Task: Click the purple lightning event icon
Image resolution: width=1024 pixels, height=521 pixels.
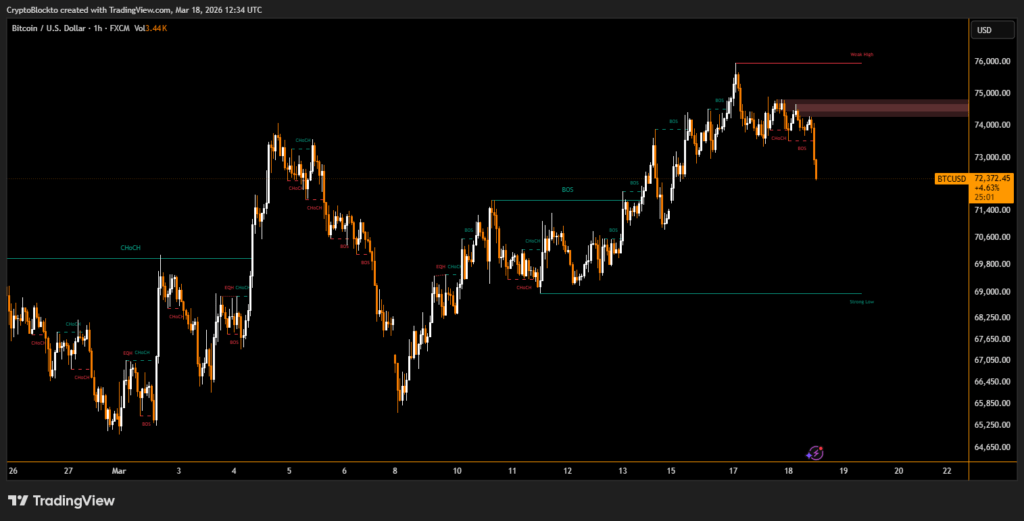Action: click(x=815, y=453)
